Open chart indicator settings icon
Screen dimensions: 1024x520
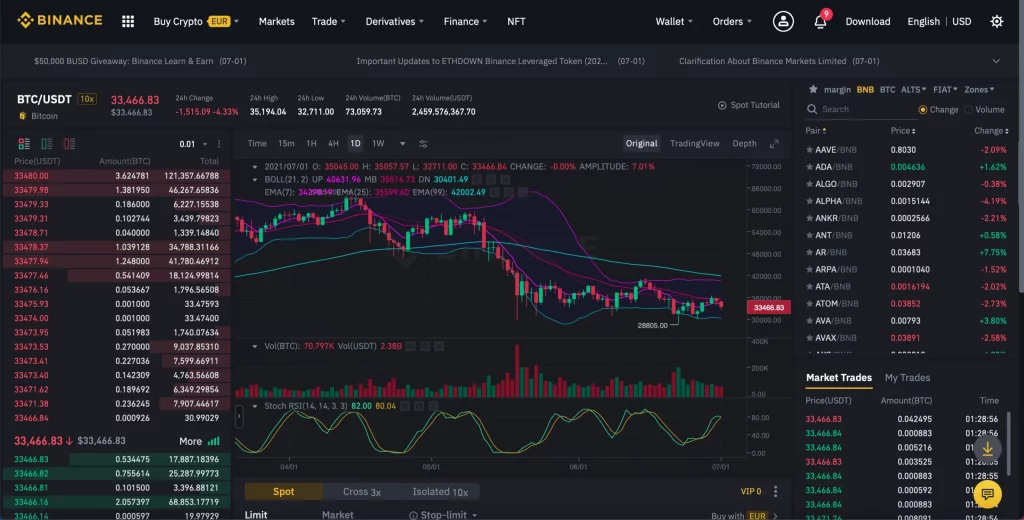(423, 144)
